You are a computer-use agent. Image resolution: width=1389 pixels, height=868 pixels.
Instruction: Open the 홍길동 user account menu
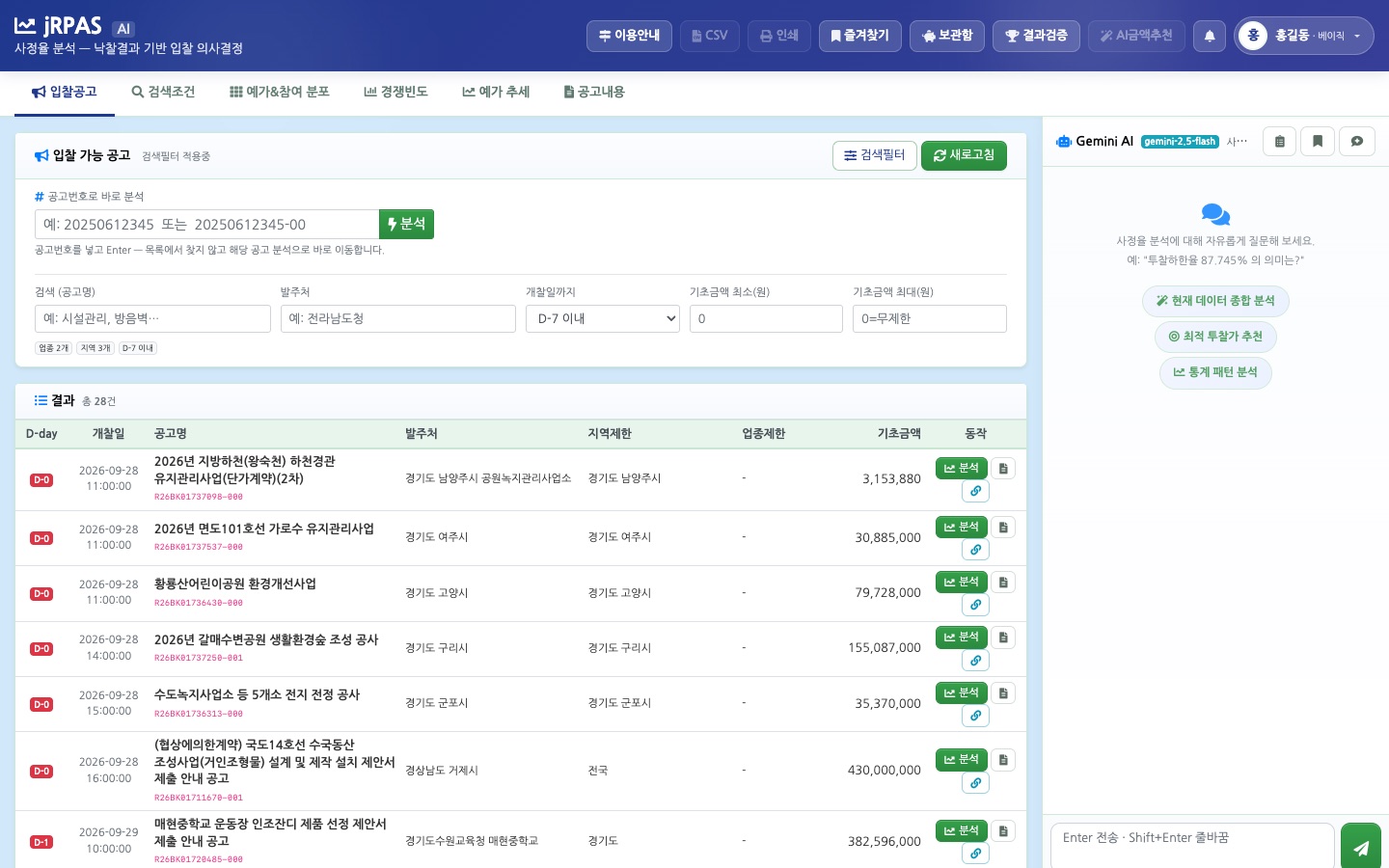tap(1303, 36)
